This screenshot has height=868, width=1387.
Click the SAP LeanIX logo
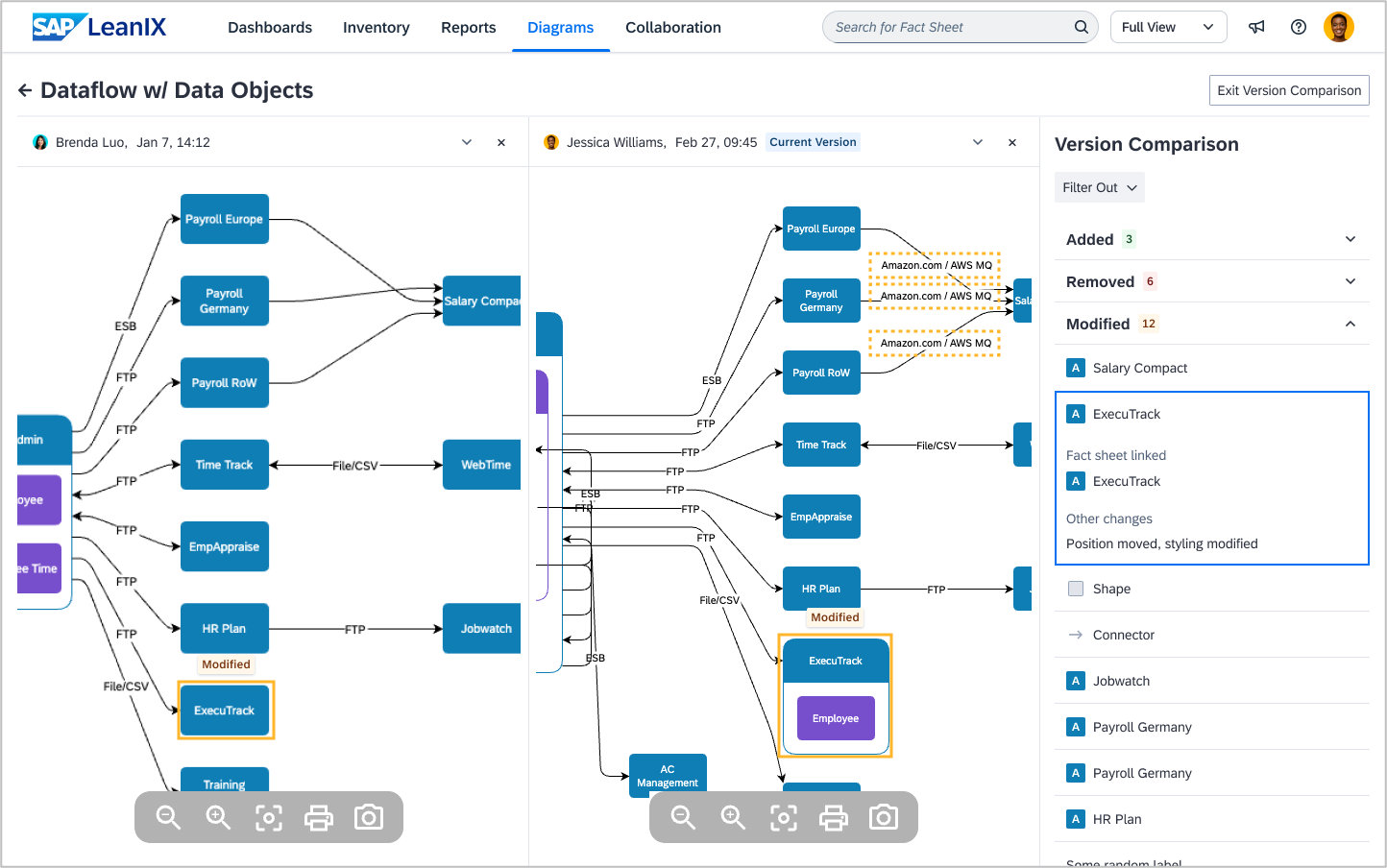[x=99, y=27]
